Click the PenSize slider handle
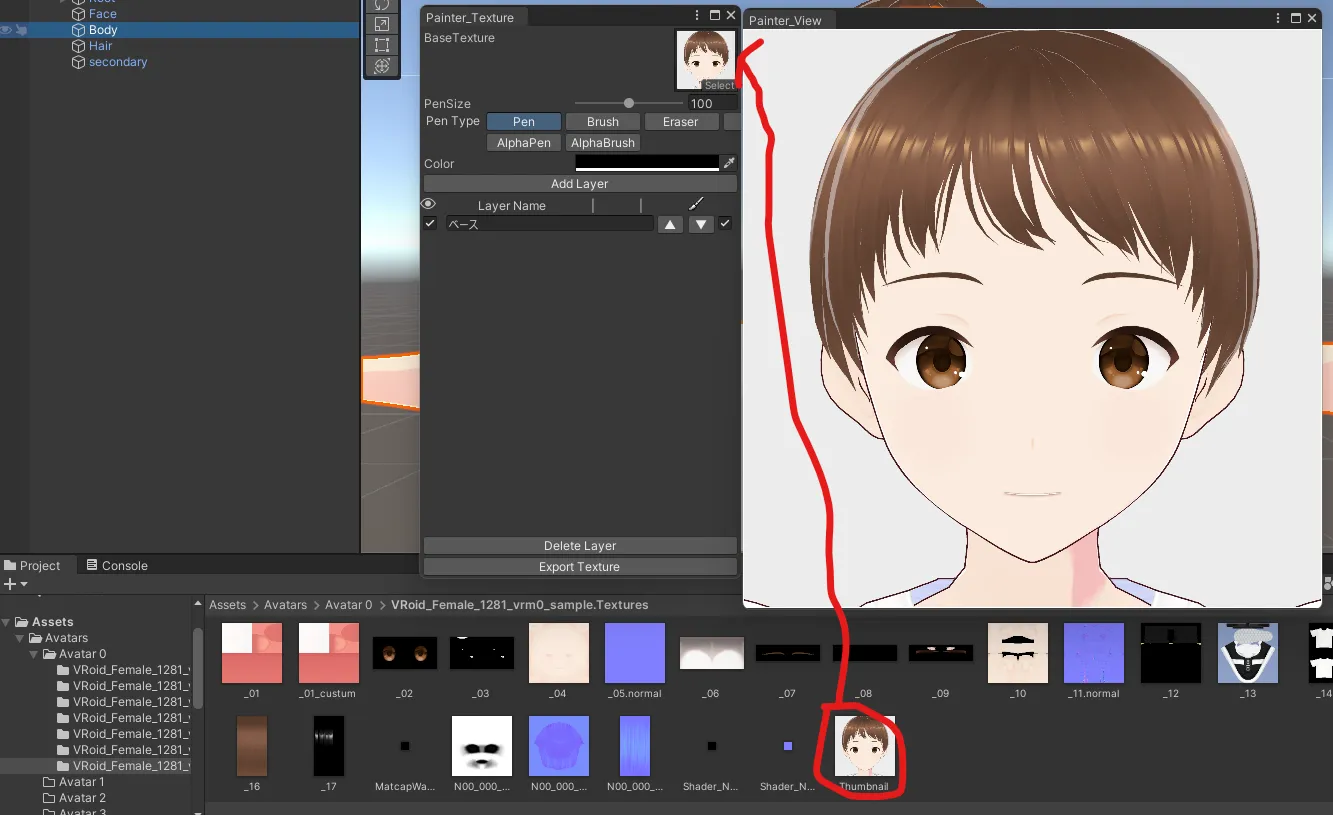The height and width of the screenshot is (815, 1333). click(629, 103)
